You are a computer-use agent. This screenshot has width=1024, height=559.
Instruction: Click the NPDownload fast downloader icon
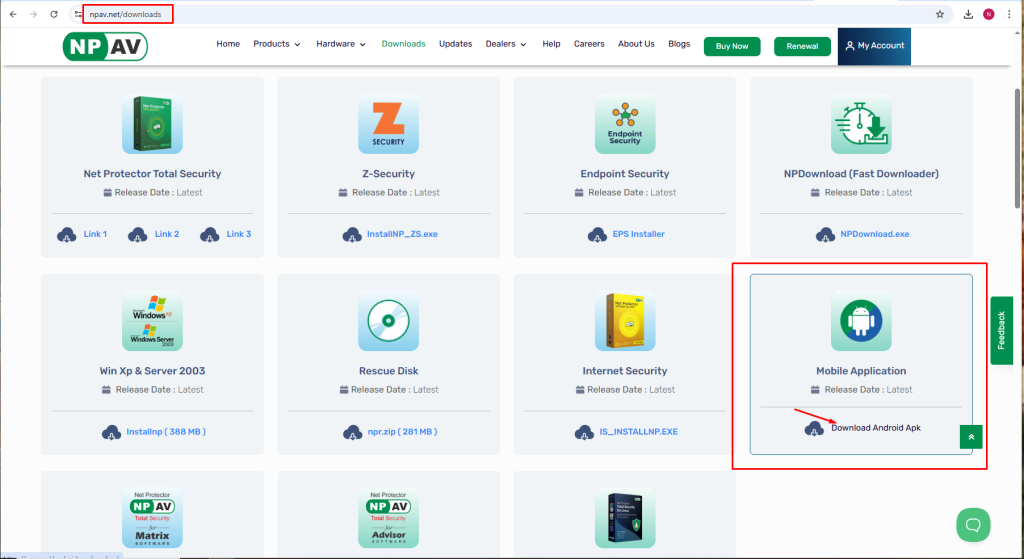(x=861, y=124)
